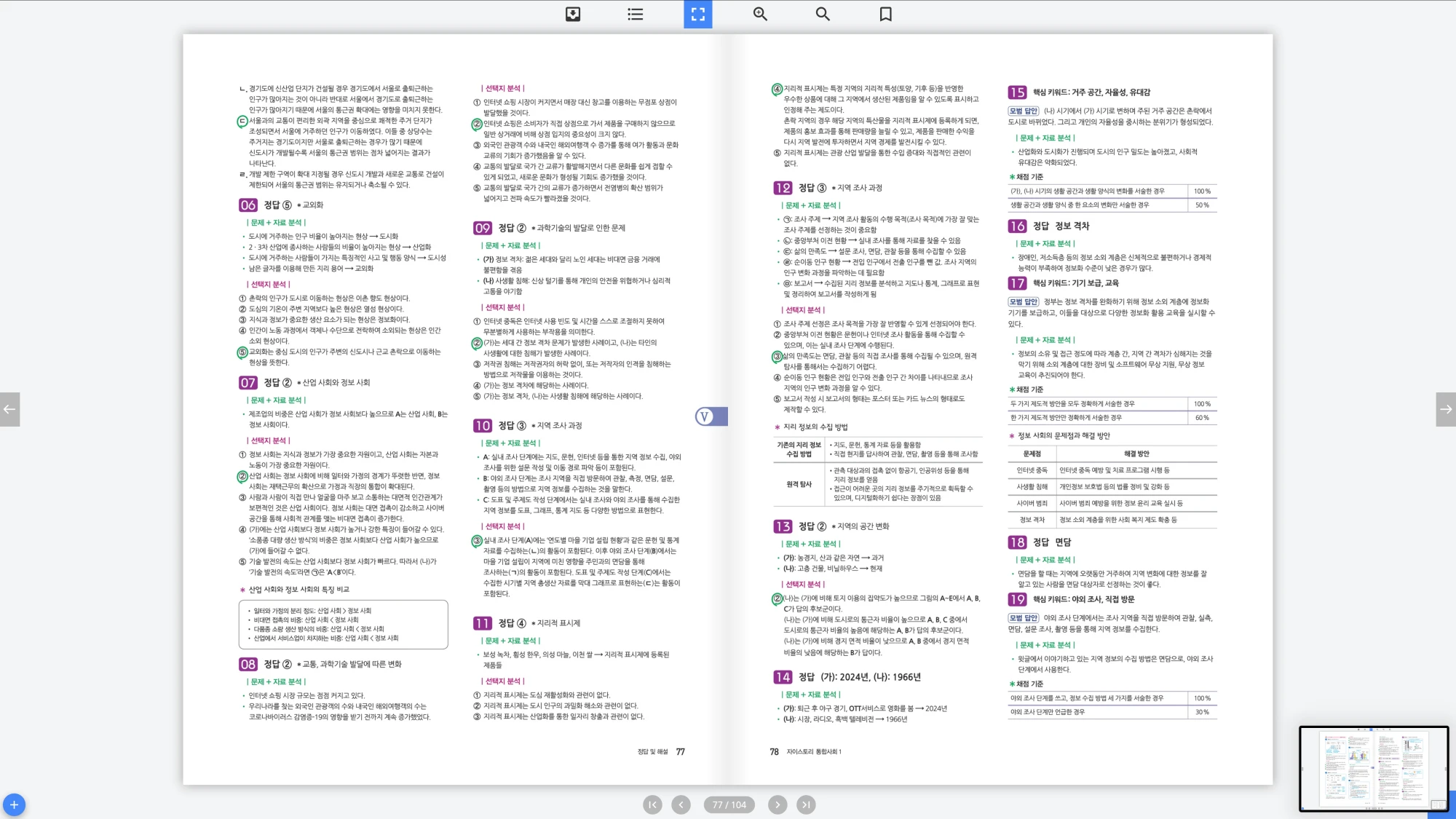The image size is (1456, 819).
Task: Go to next spread with right arrow
Action: (1446, 409)
